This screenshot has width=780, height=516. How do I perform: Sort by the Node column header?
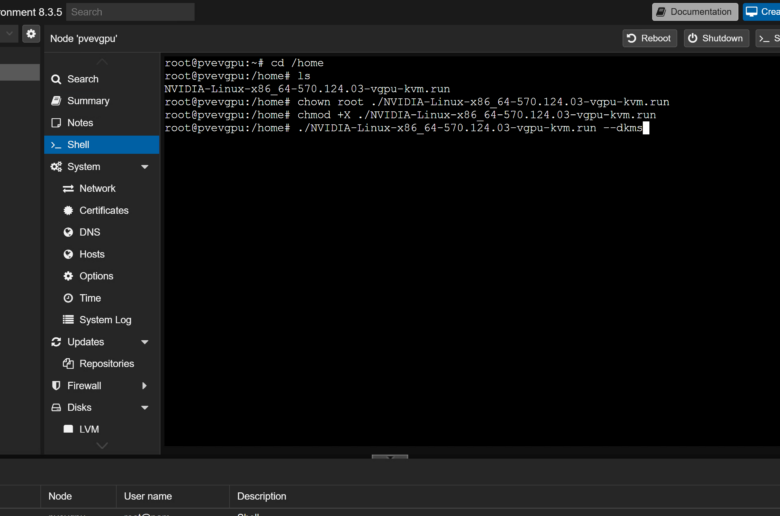point(78,496)
